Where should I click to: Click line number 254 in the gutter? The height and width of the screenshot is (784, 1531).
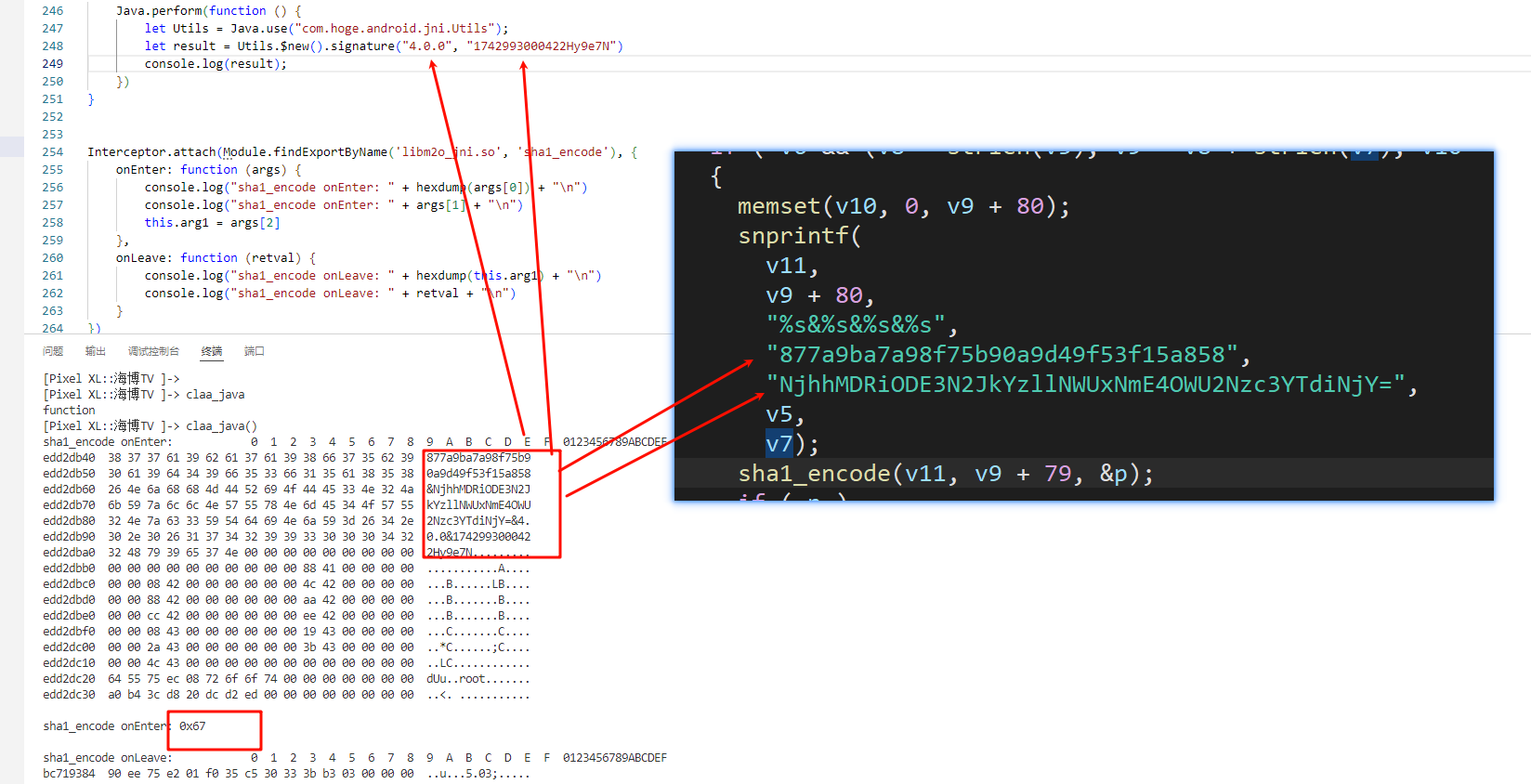[53, 152]
